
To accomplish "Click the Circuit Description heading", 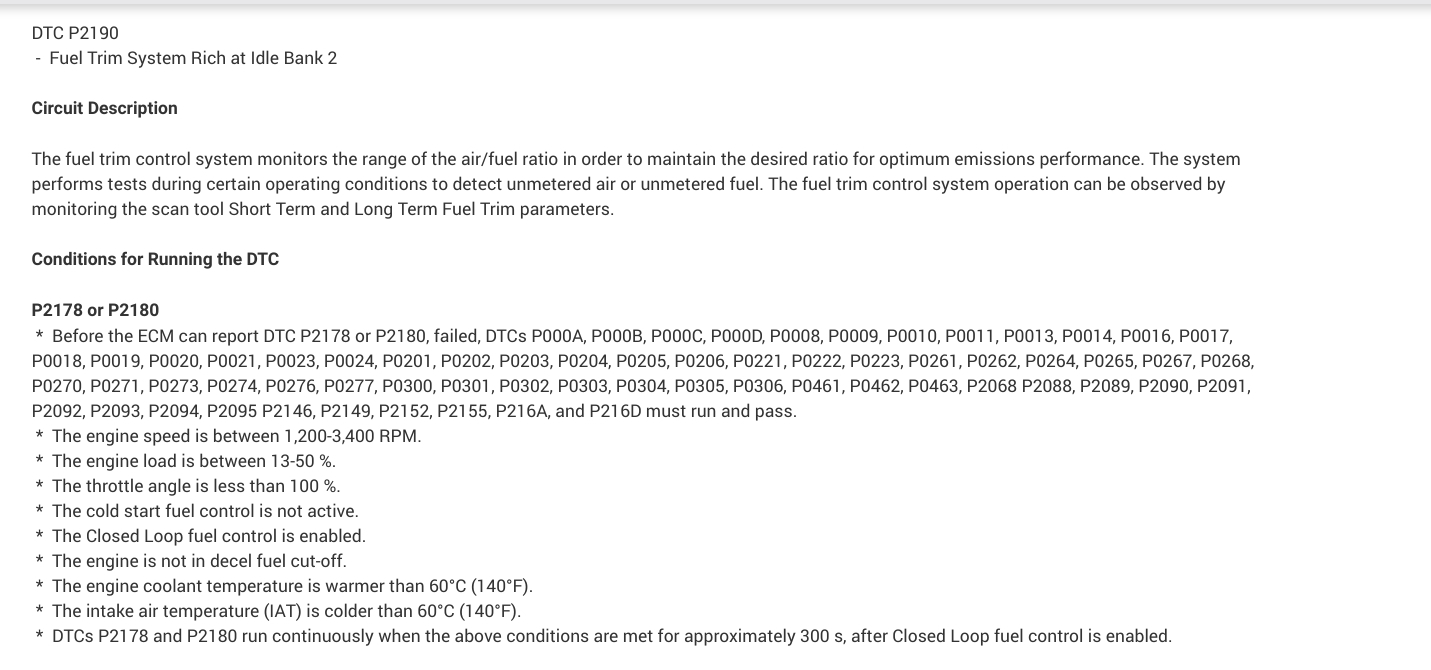I will (104, 108).
